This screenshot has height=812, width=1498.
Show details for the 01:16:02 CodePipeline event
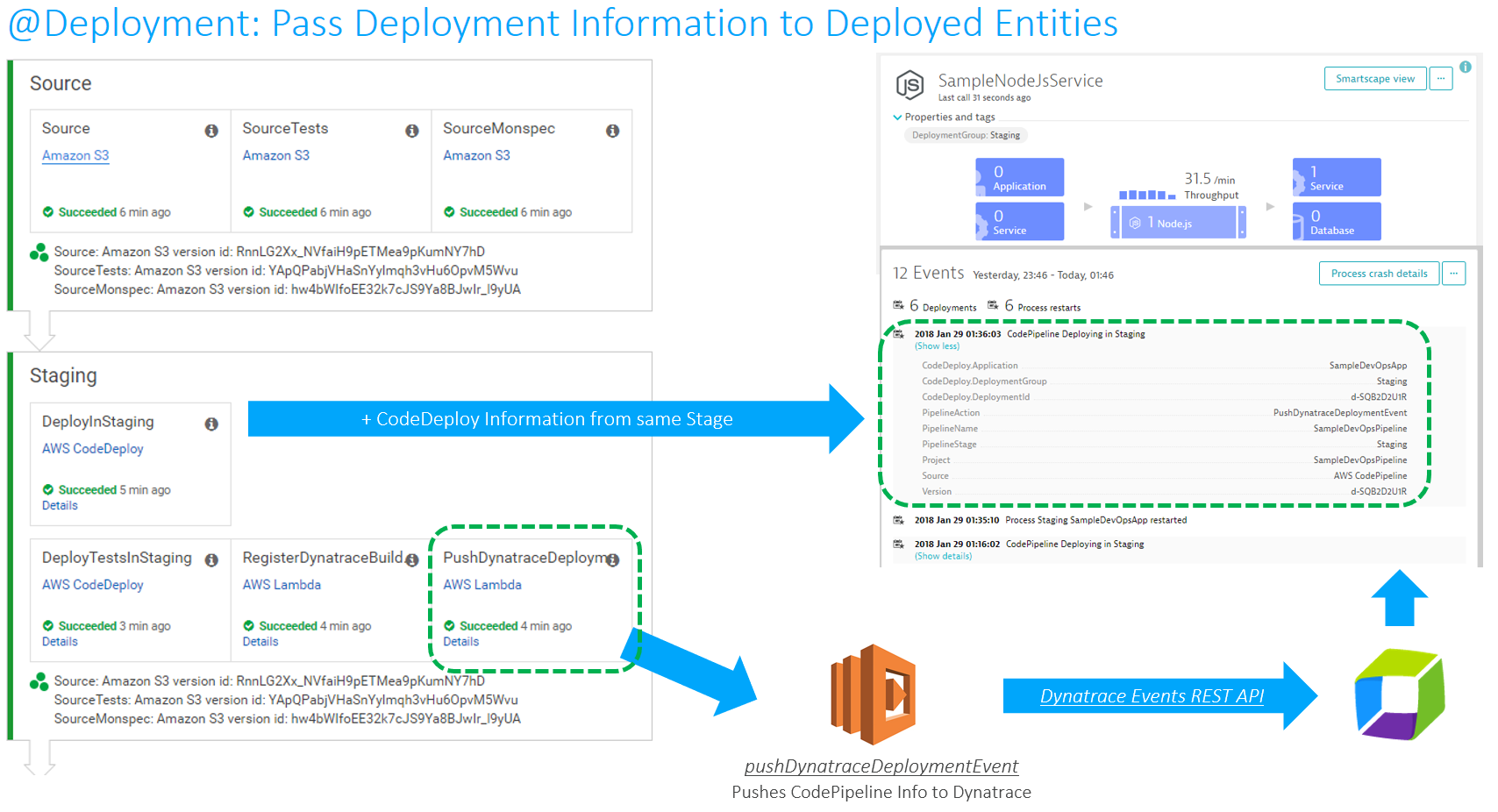click(943, 555)
